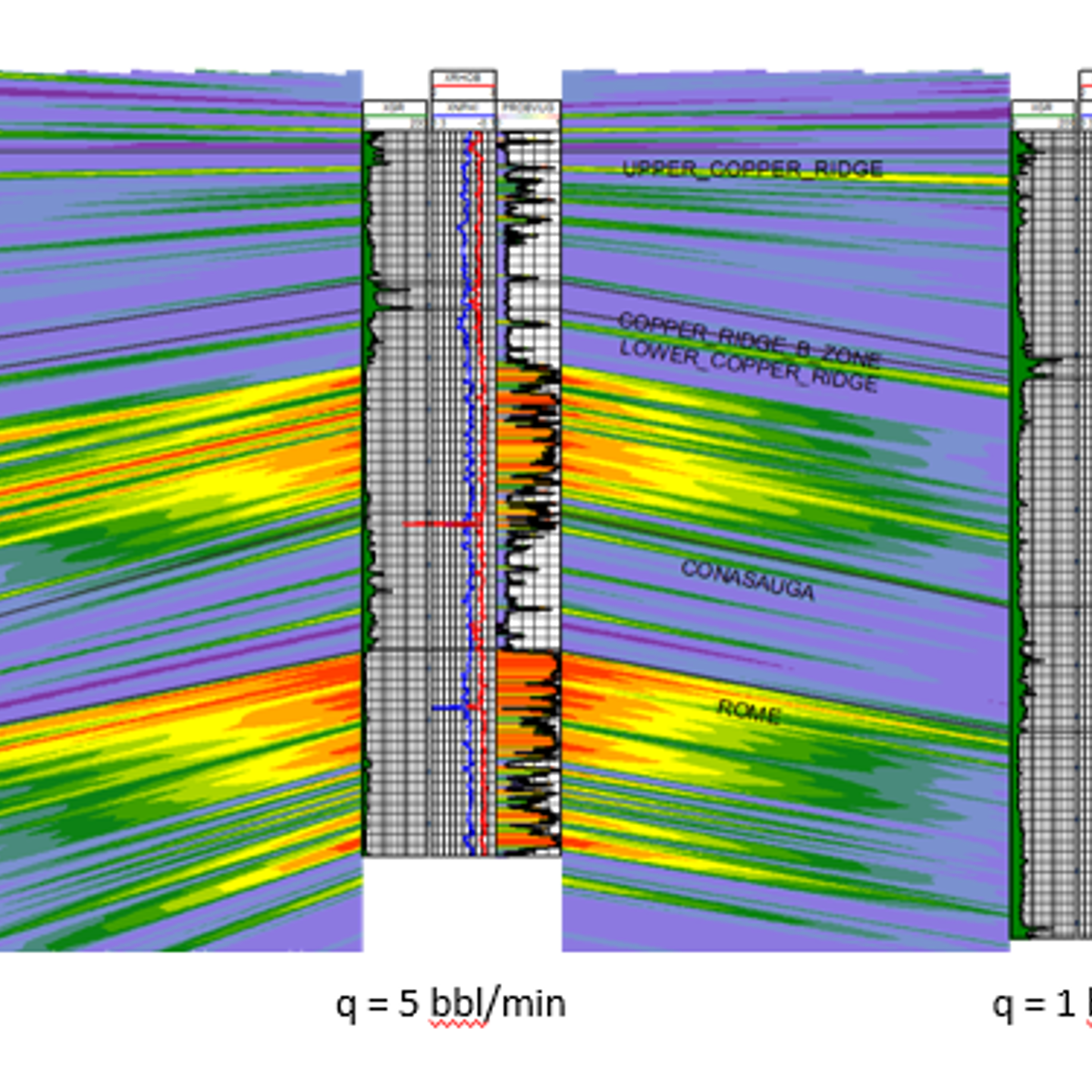
Task: Select the PROBVUG rainbow-scale track header
Action: point(529,115)
